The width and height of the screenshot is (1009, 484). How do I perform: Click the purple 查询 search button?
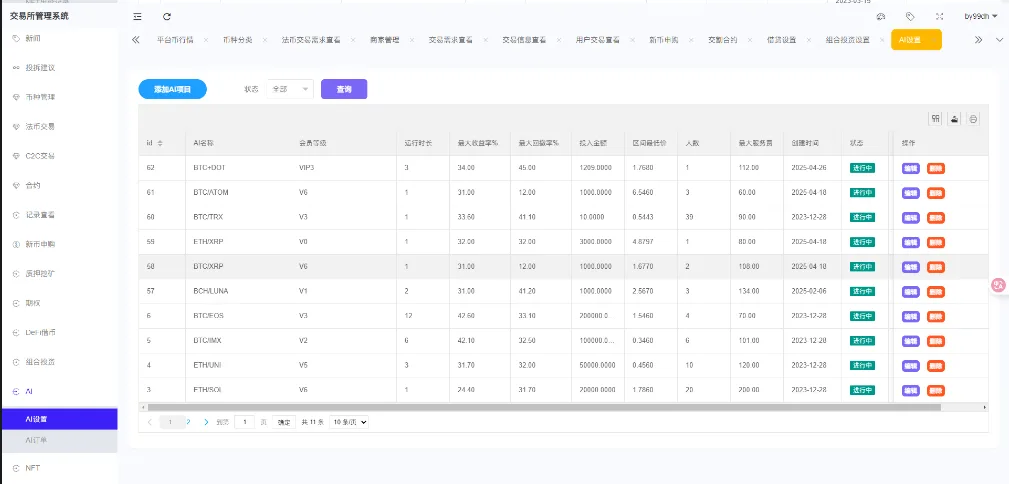tap(344, 89)
